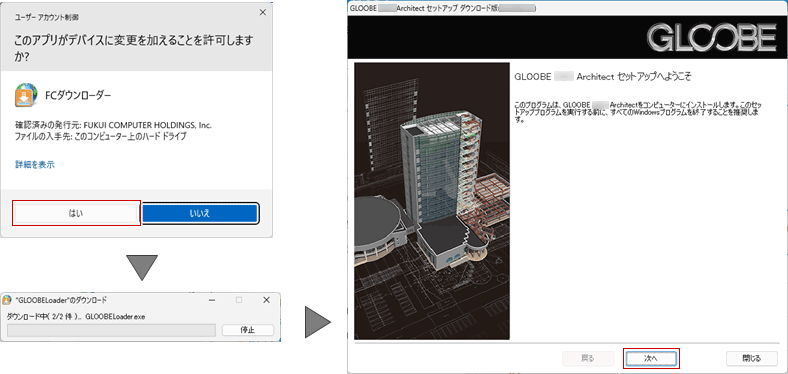Click the grayed-out 戻る button
The height and width of the screenshot is (374, 788).
click(x=587, y=358)
